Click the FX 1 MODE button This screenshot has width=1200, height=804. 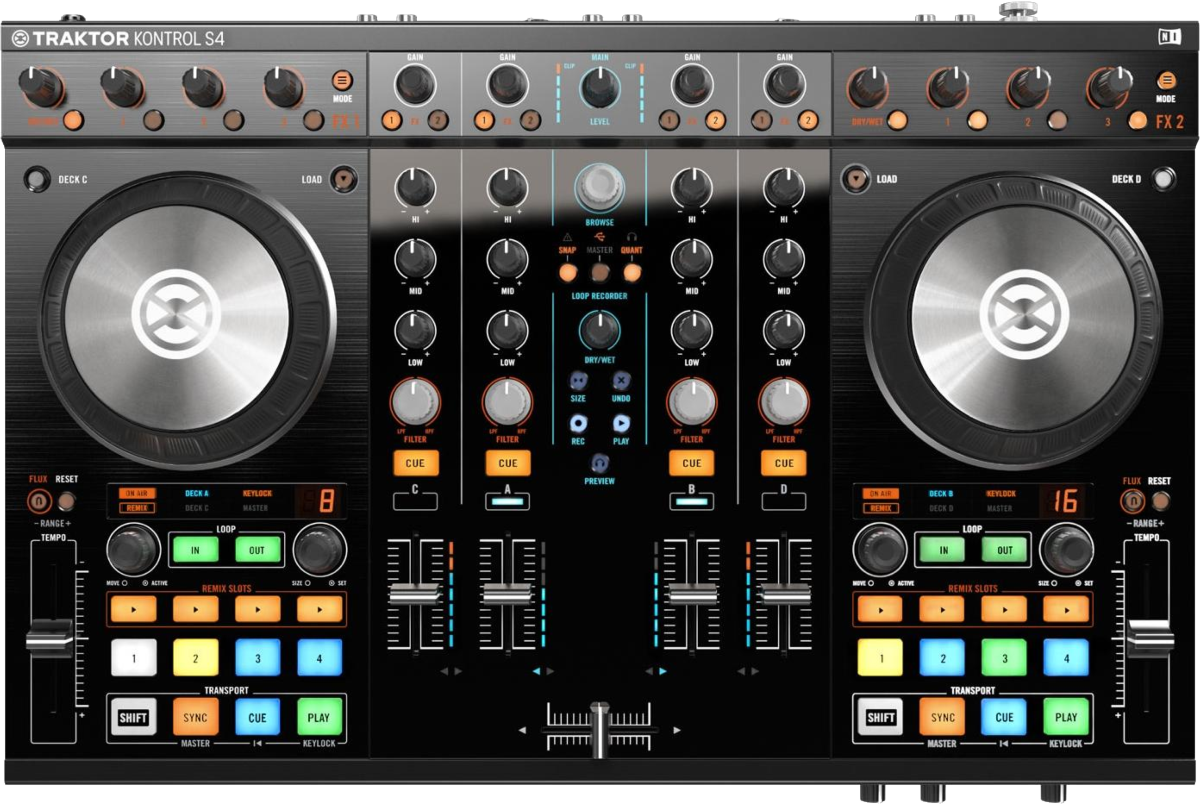pyautogui.click(x=342, y=82)
